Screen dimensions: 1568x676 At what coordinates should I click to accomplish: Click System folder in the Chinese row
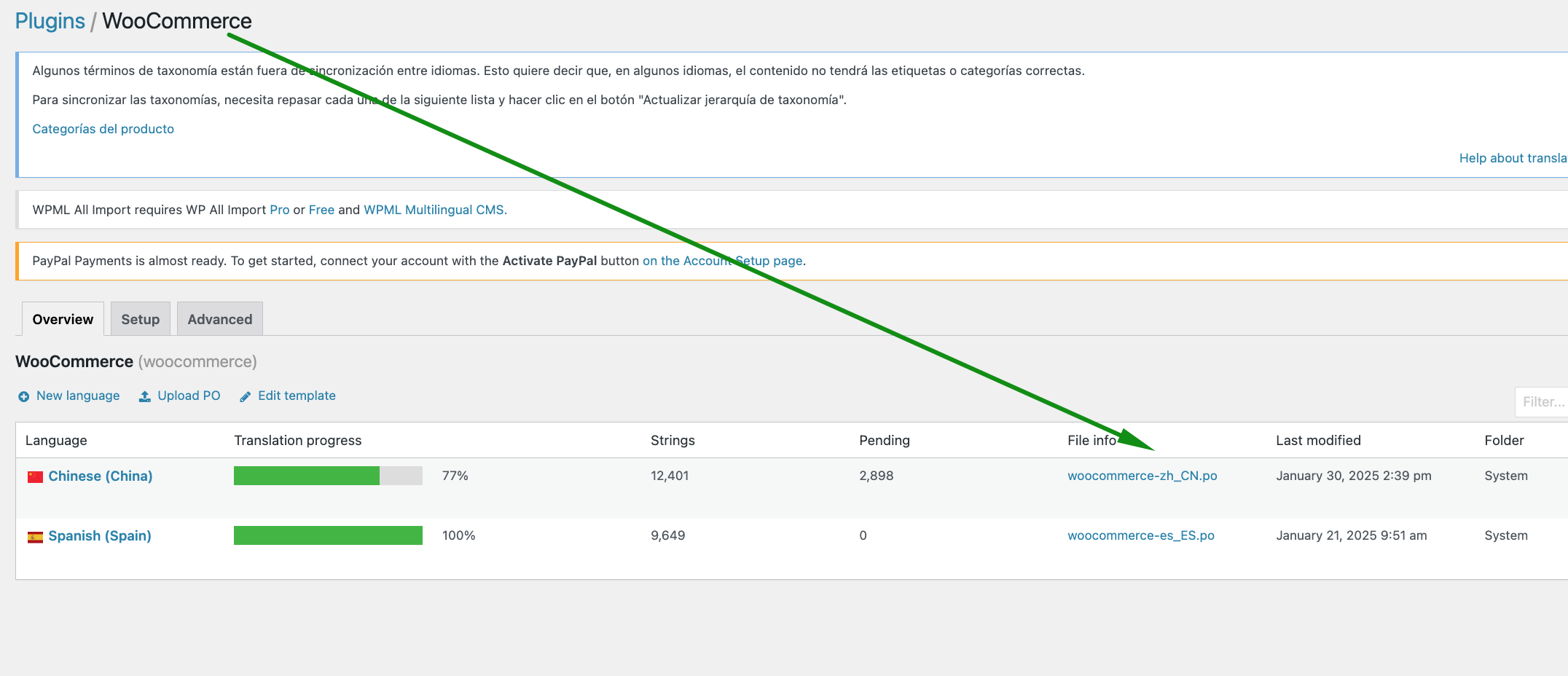tap(1505, 476)
